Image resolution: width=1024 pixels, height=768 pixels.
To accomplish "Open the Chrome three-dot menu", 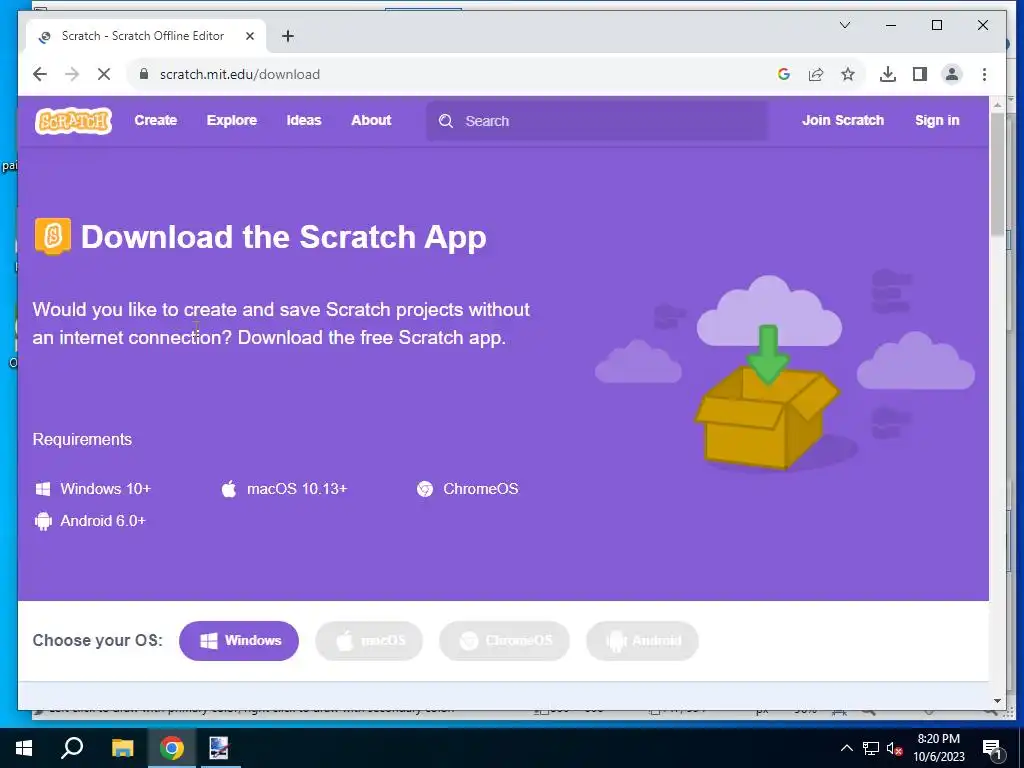I will pyautogui.click(x=984, y=74).
